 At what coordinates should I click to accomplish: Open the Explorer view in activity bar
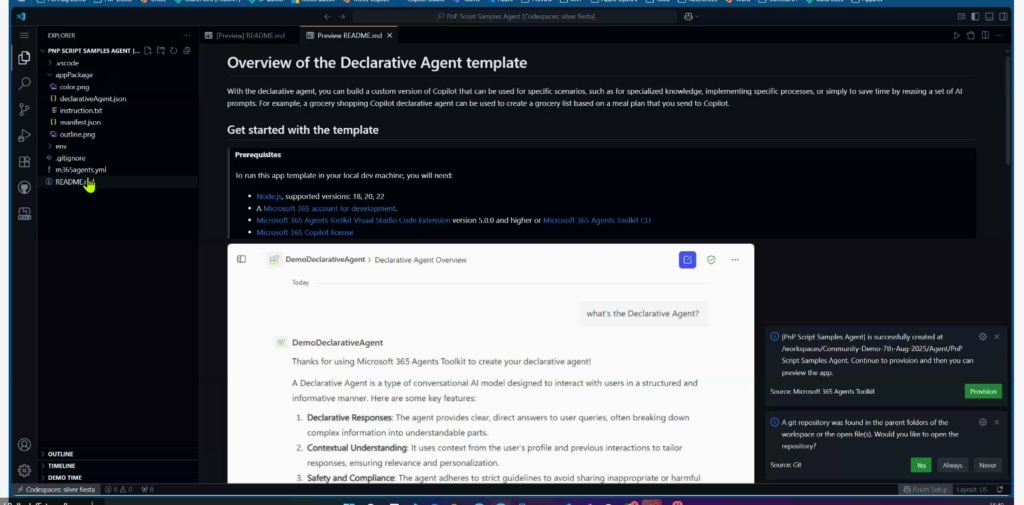point(24,58)
